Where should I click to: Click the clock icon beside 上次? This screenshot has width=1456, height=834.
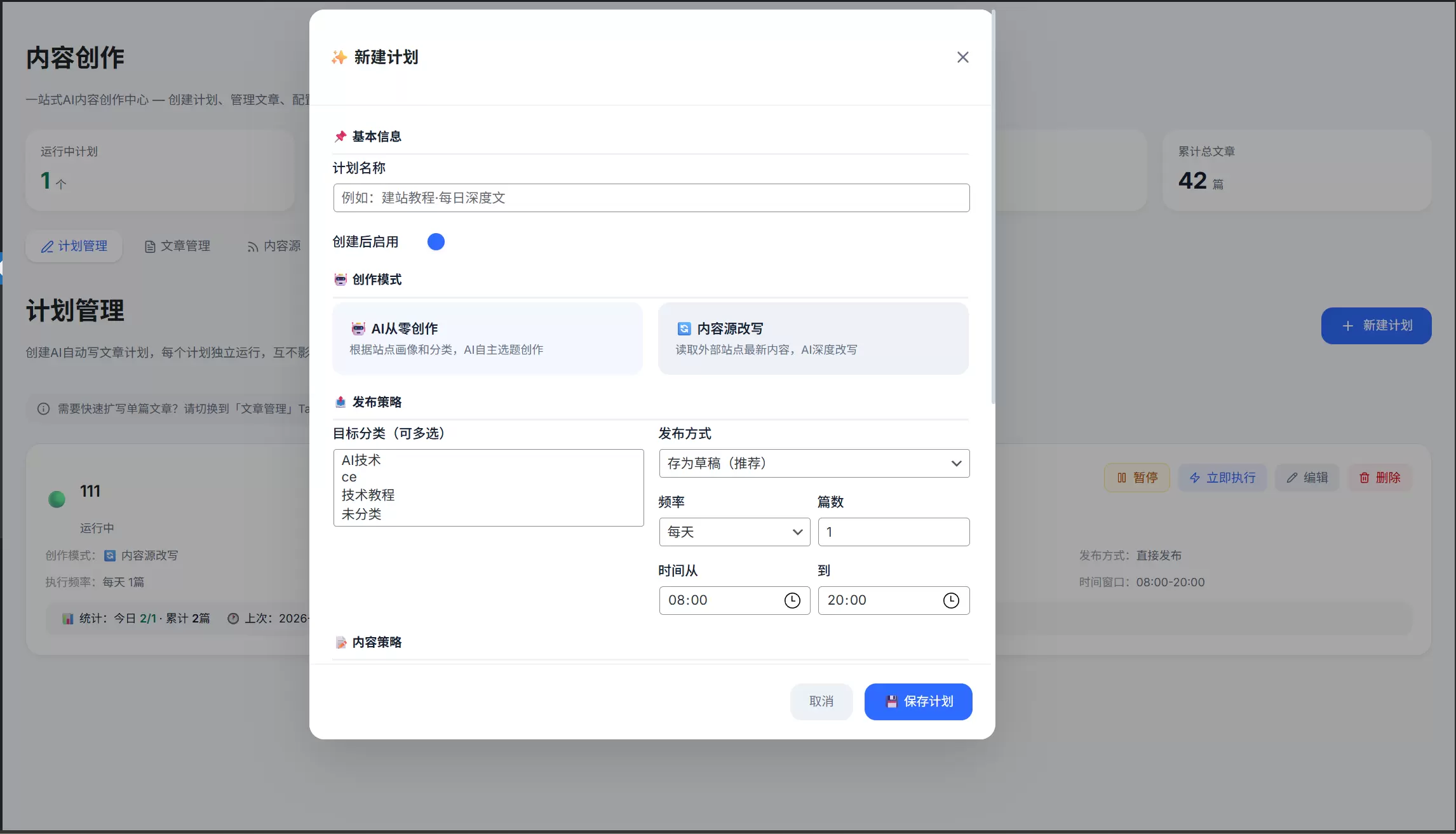coord(233,619)
